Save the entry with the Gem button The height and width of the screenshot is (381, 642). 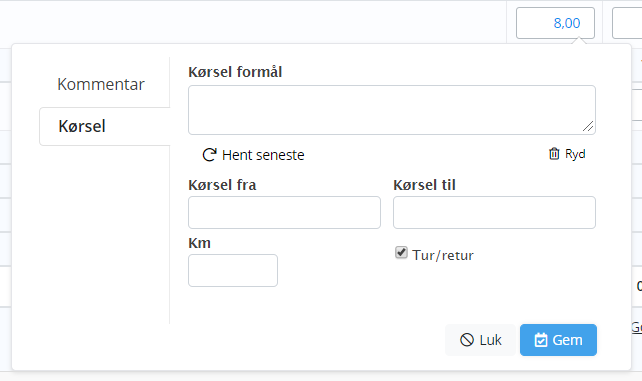[558, 340]
